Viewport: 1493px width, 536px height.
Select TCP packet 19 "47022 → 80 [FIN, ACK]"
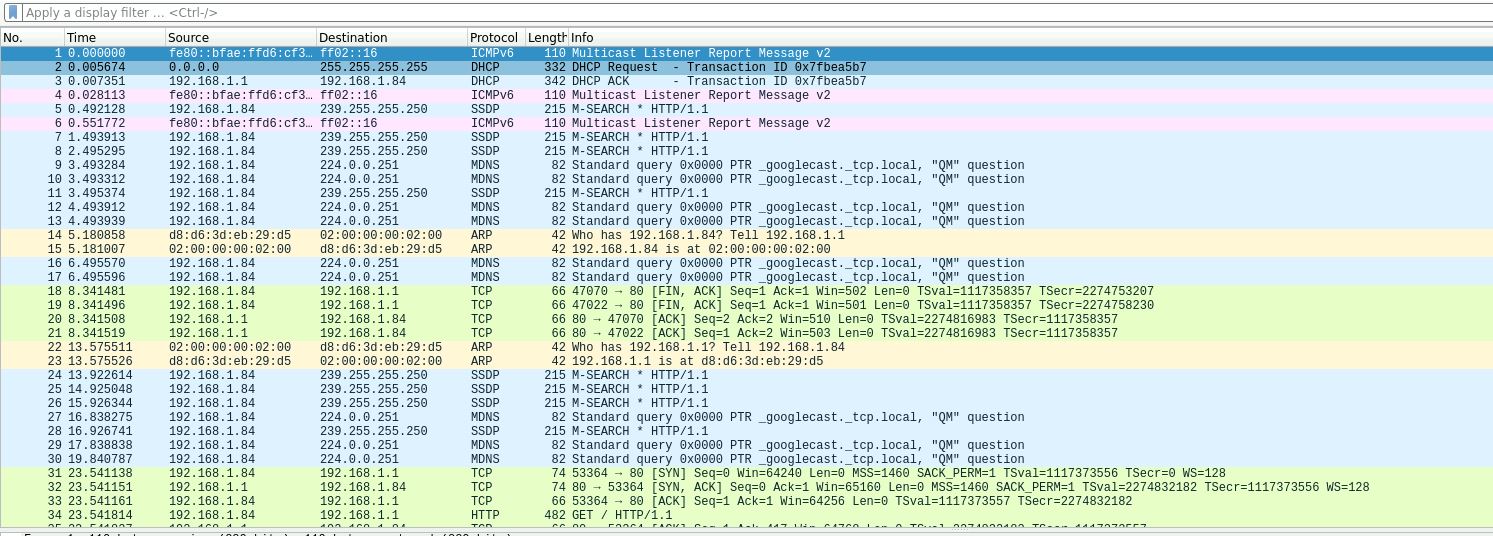[746, 305]
